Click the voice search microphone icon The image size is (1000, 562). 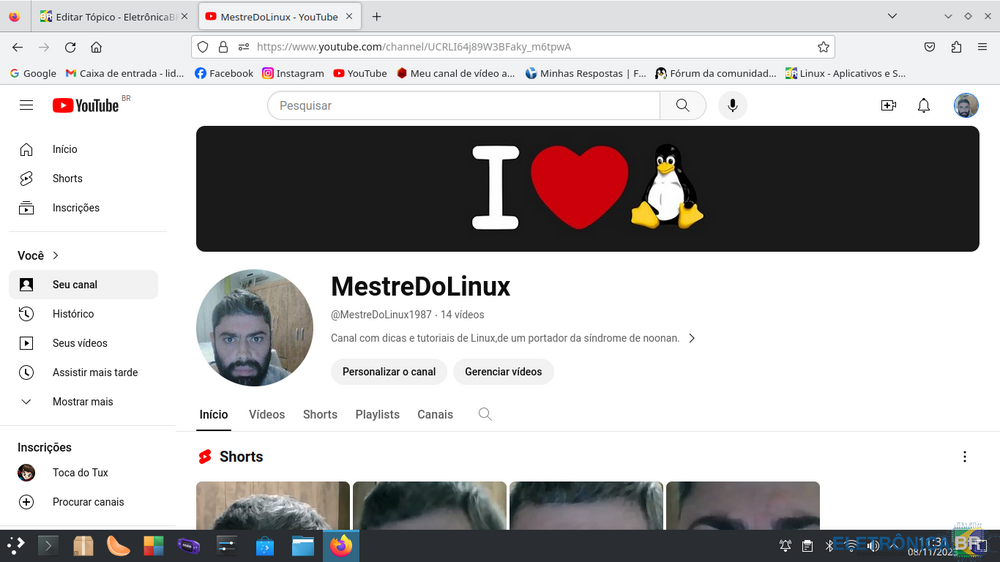coord(733,105)
